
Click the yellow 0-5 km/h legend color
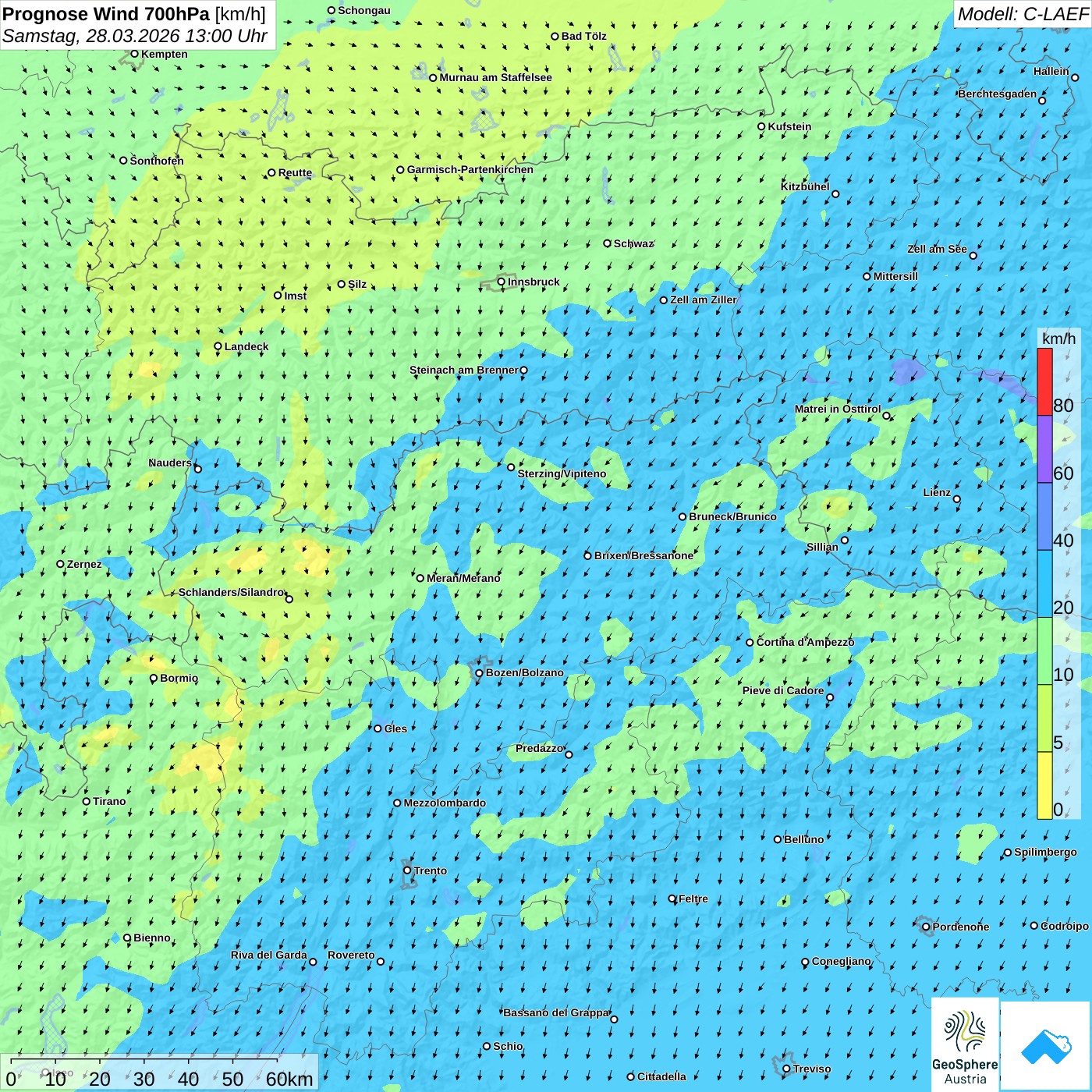coord(1044,785)
